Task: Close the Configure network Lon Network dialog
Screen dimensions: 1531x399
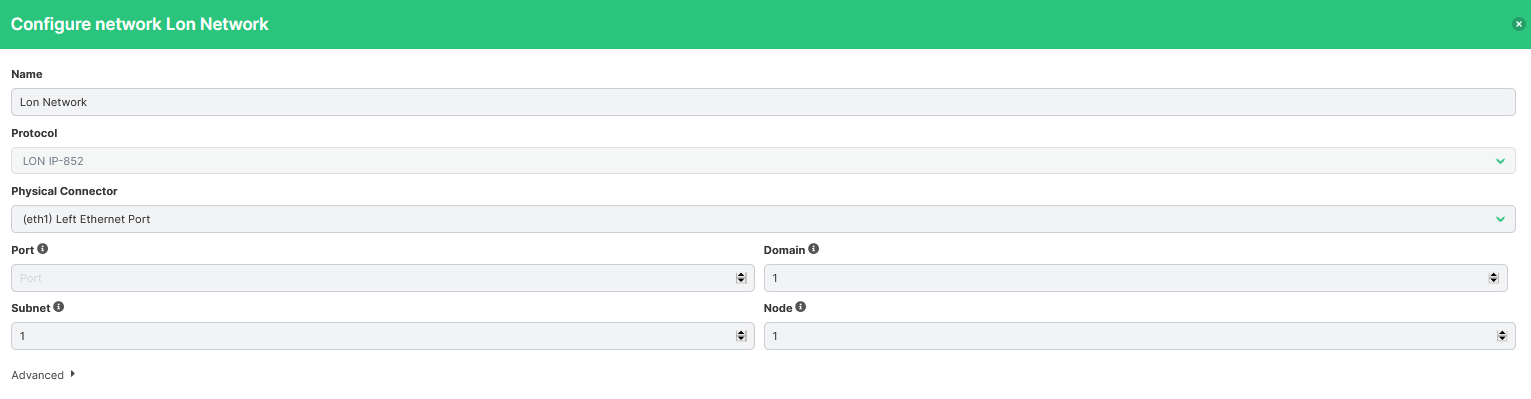Action: pos(1518,24)
